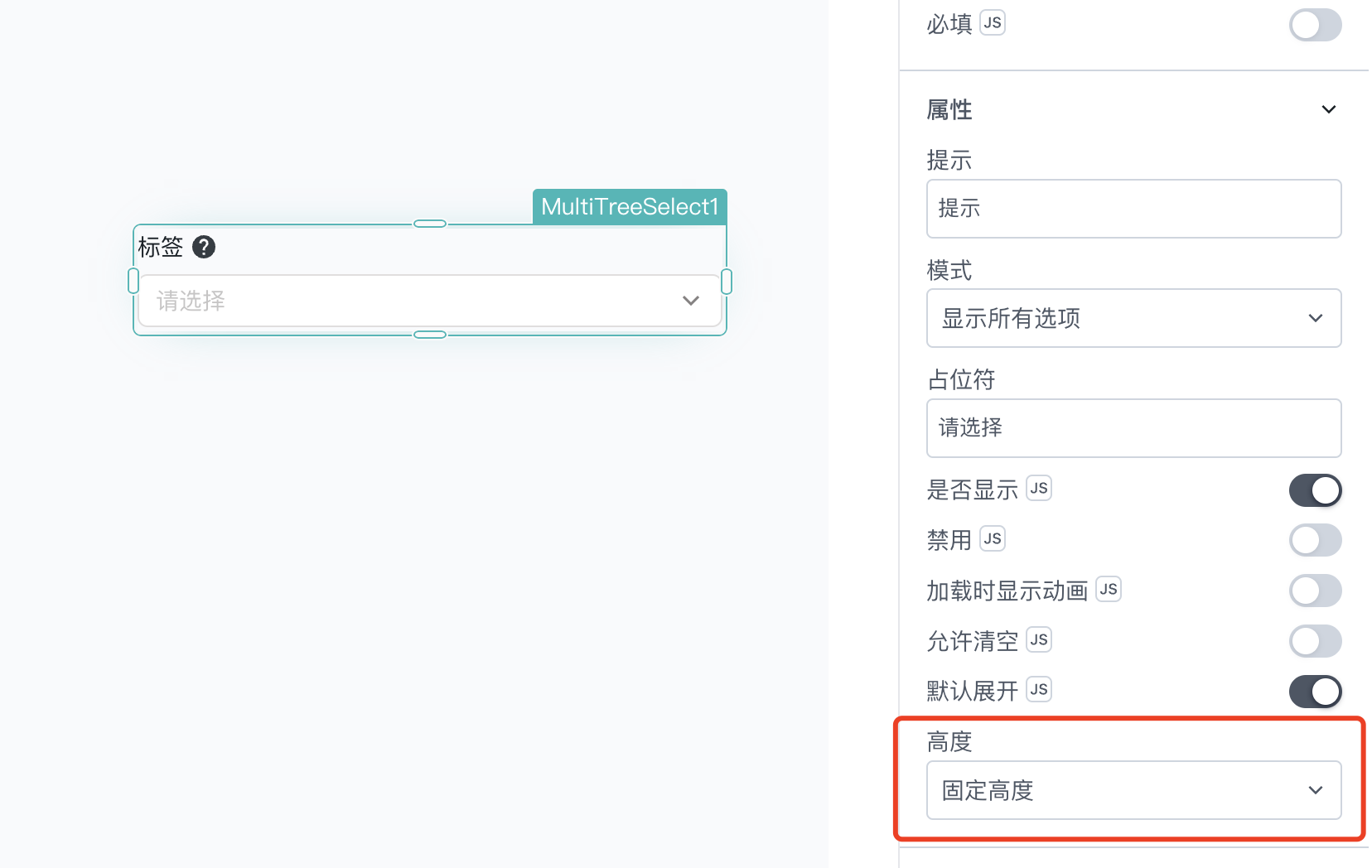This screenshot has height=868, width=1372.
Task: Click the 必填 label text
Action: [x=949, y=24]
